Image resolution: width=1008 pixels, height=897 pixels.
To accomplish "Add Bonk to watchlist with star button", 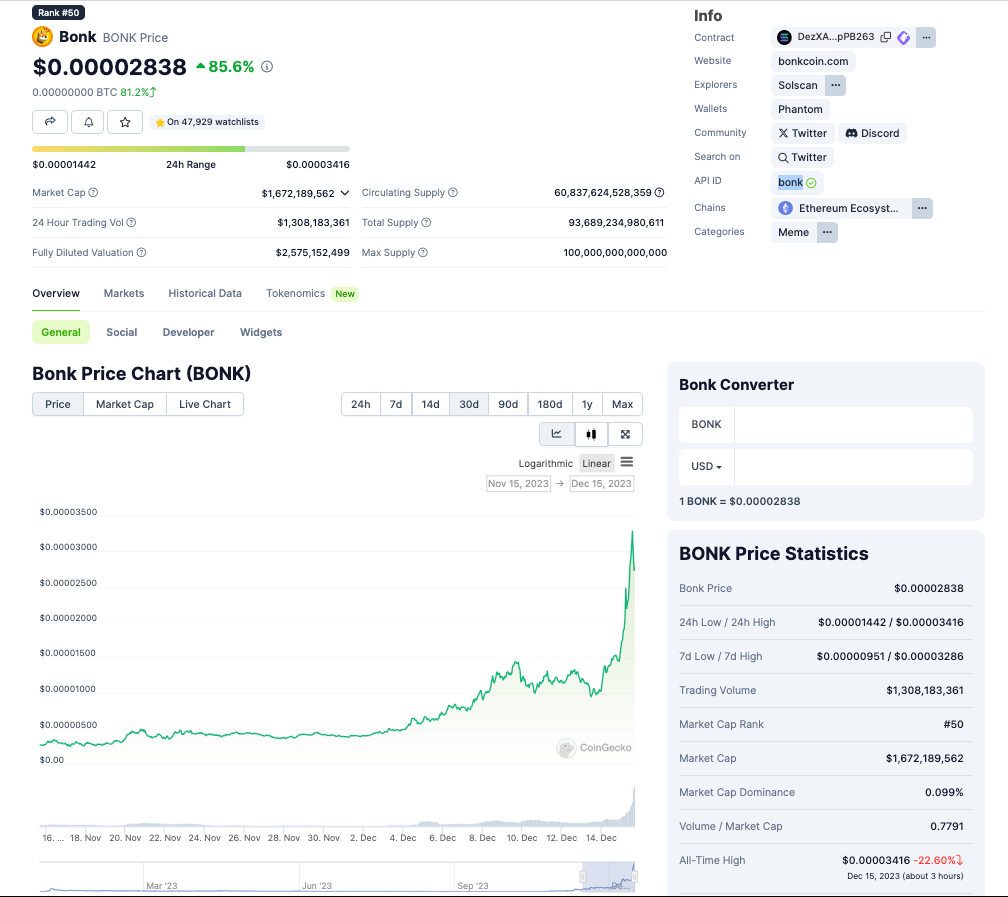I will 125,122.
